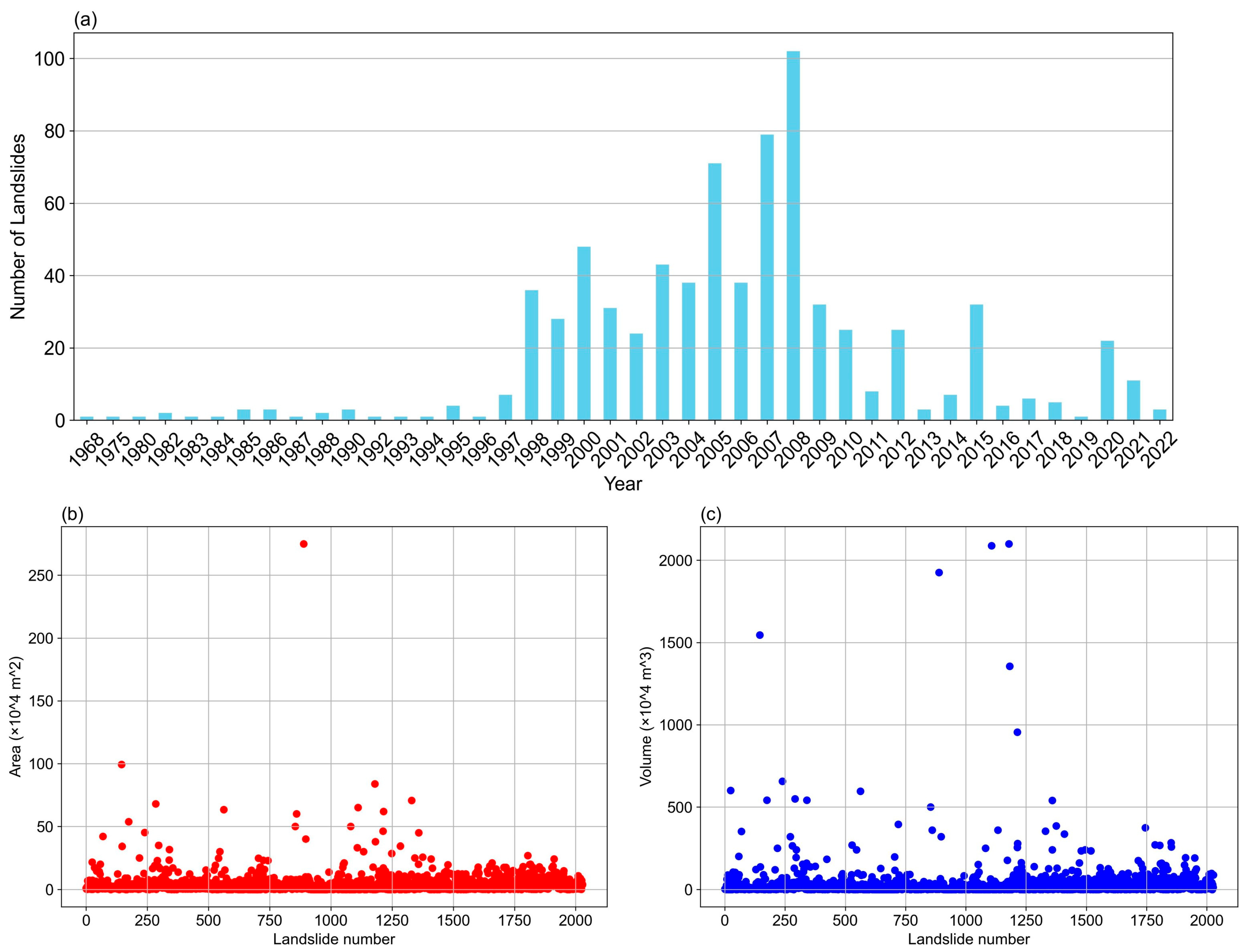This screenshot has width=1249, height=952.
Task: Click the '150' y-axis tick in chart (b)
Action: point(41,701)
